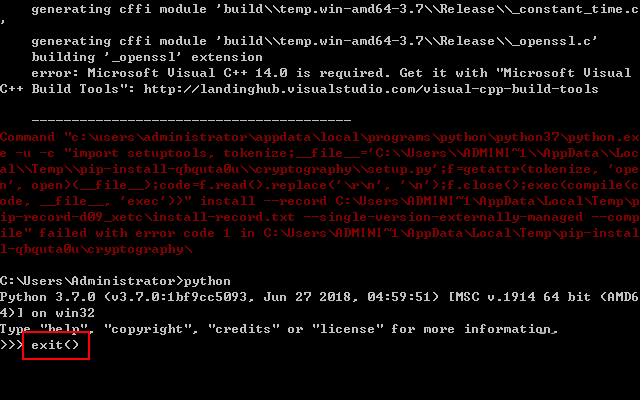
Task: Click the exit() command at the prompt
Action: [x=55, y=345]
